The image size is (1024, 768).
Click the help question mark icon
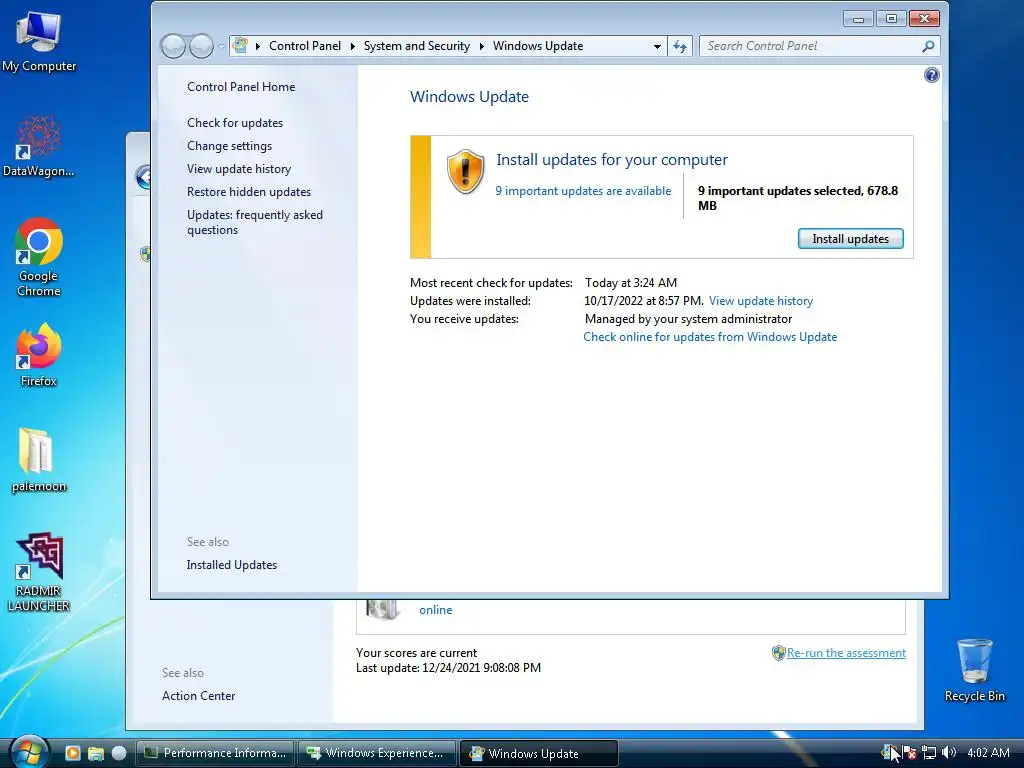pyautogui.click(x=931, y=75)
